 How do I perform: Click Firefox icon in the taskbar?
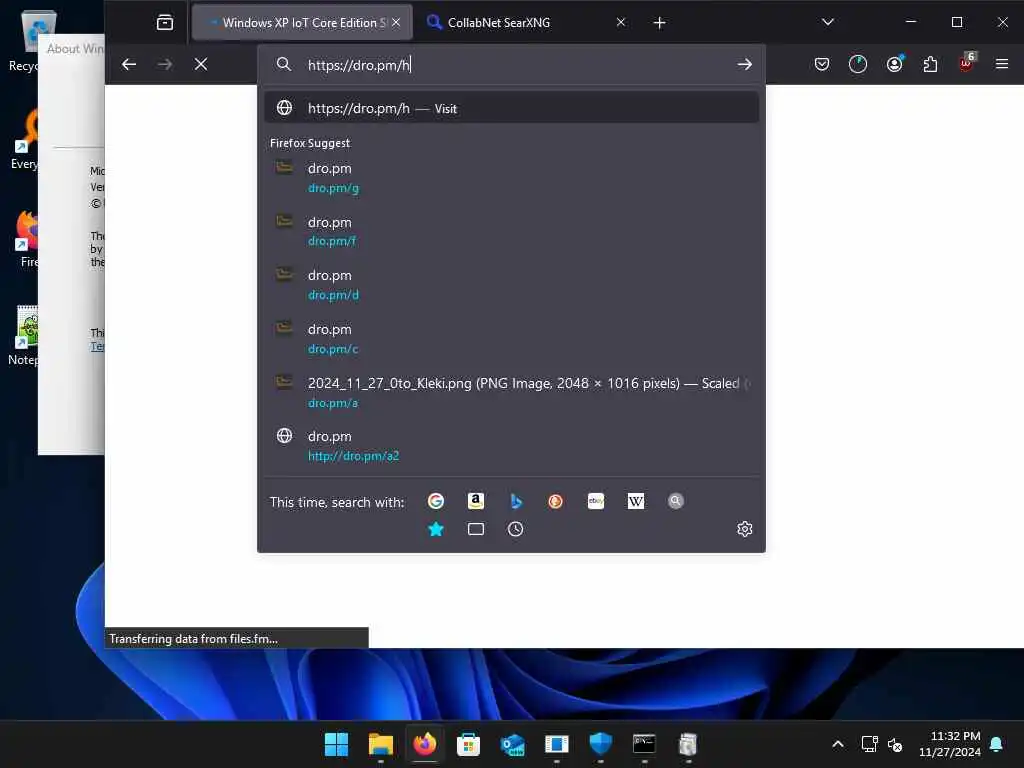(x=424, y=744)
